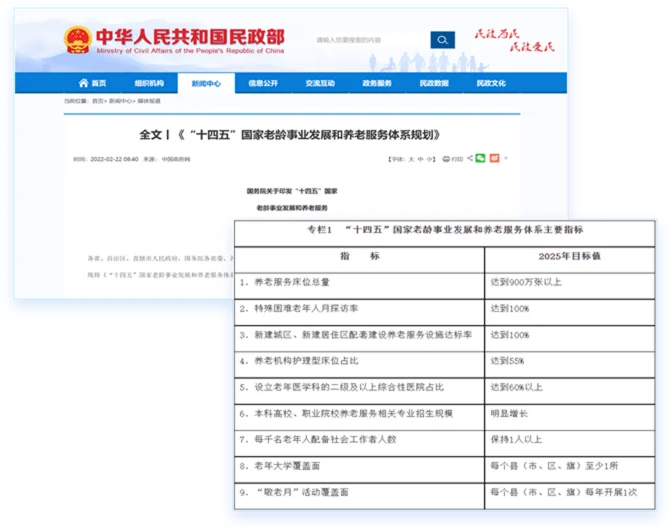671x531 pixels.
Task: Select medium font size 中
Action: pyautogui.click(x=419, y=158)
